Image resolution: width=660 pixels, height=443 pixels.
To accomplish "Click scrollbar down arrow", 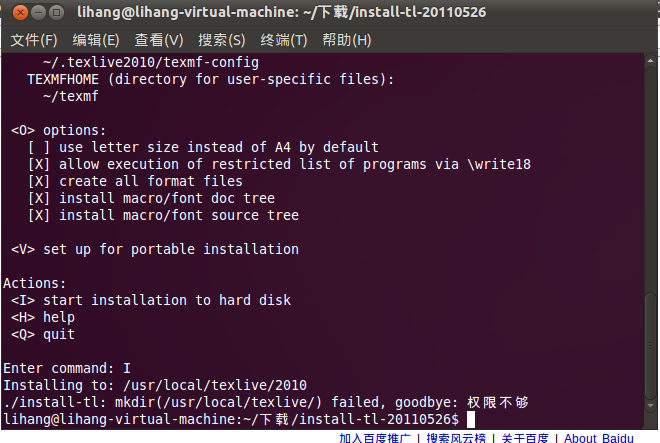I will [650, 406].
